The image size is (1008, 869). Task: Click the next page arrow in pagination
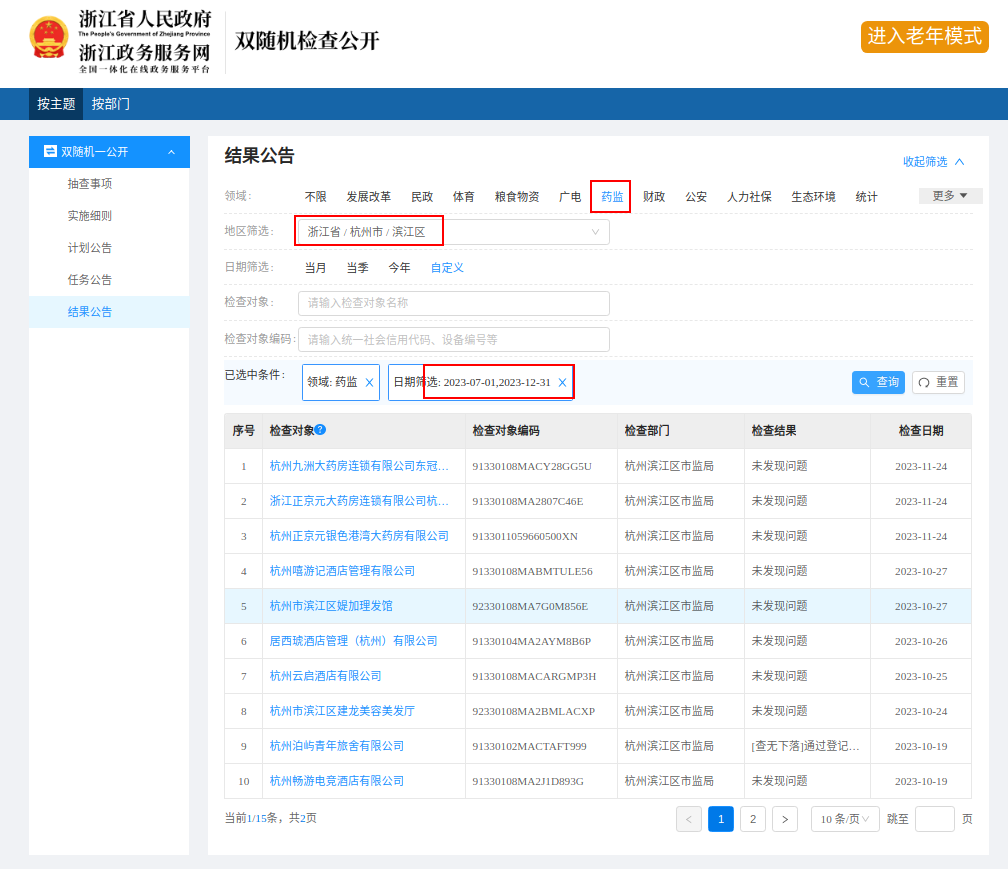coord(784,819)
